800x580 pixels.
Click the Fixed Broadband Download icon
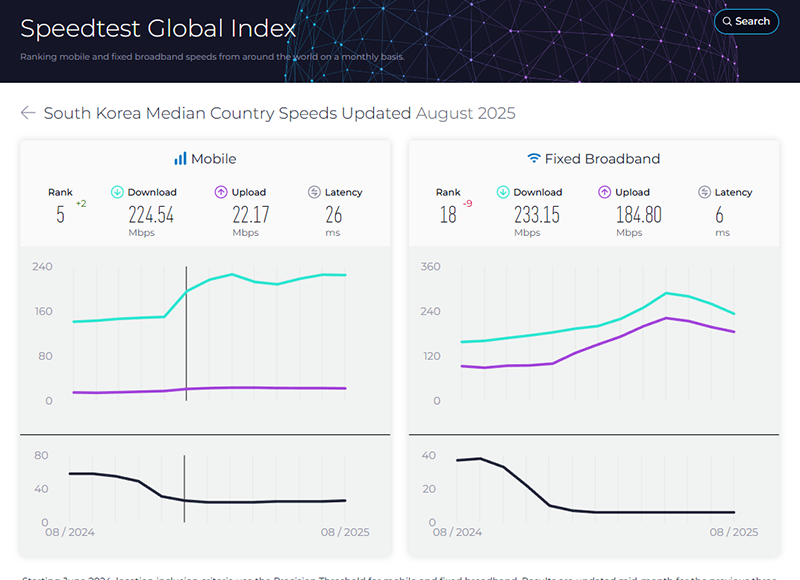[504, 192]
